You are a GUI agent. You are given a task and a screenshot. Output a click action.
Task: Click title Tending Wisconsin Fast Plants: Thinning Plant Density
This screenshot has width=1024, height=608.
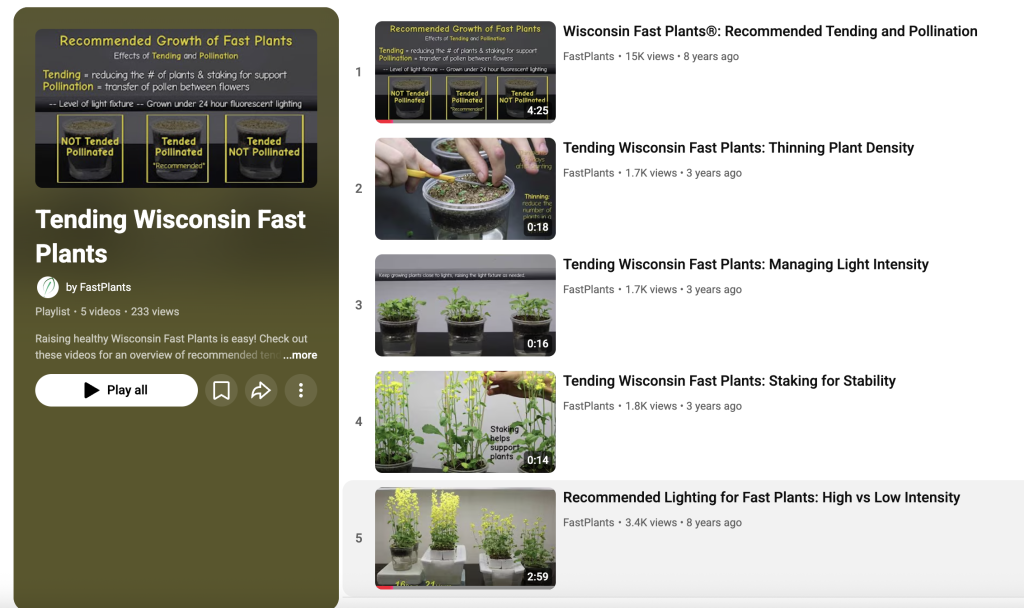click(738, 148)
